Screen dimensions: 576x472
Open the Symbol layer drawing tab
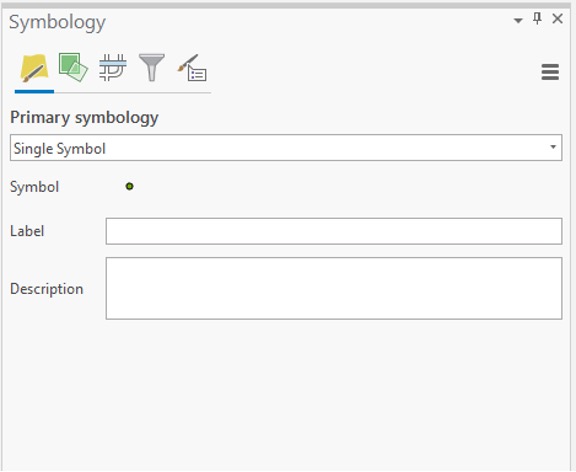pos(113,68)
